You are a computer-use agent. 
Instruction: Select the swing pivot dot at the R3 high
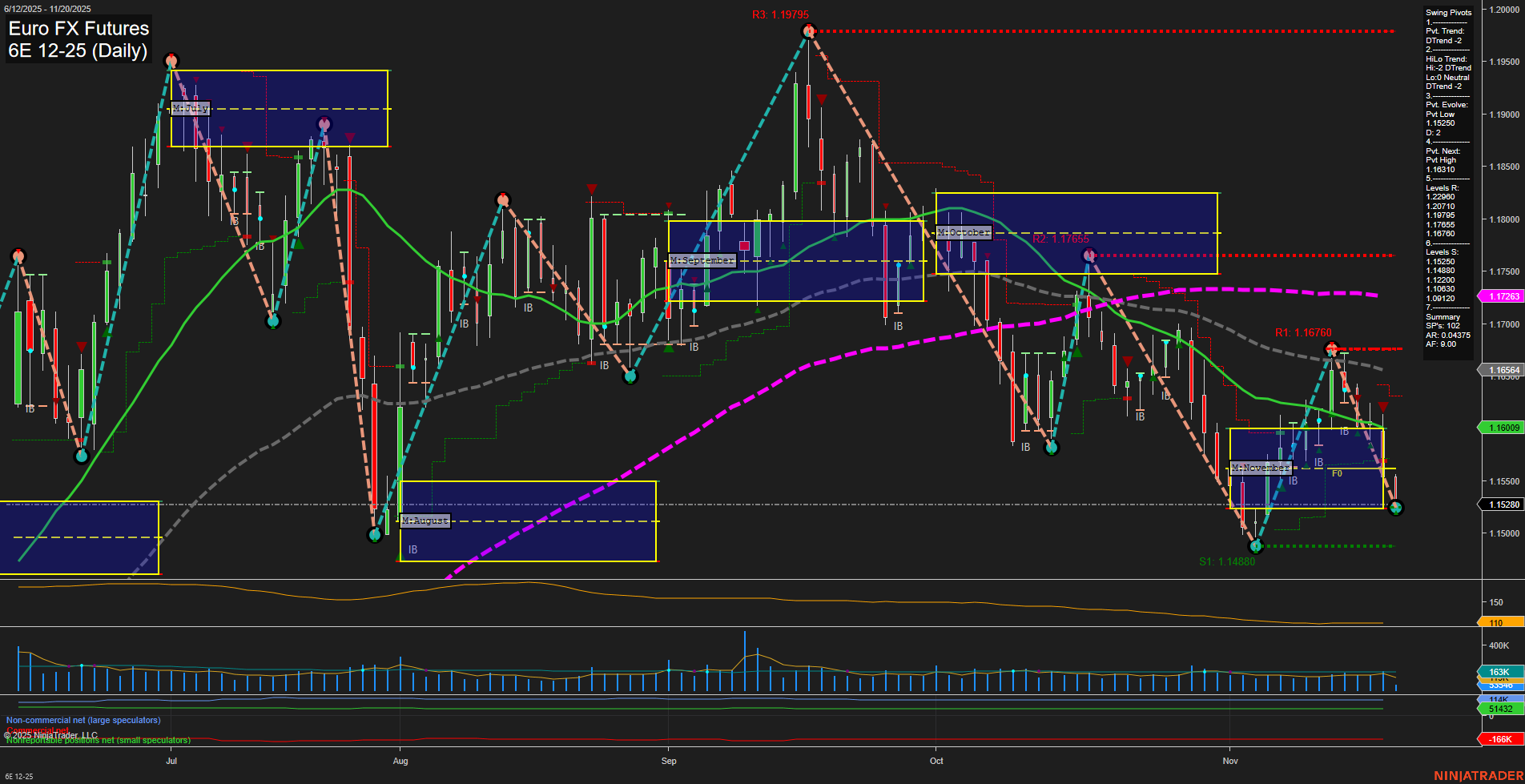tap(808, 30)
